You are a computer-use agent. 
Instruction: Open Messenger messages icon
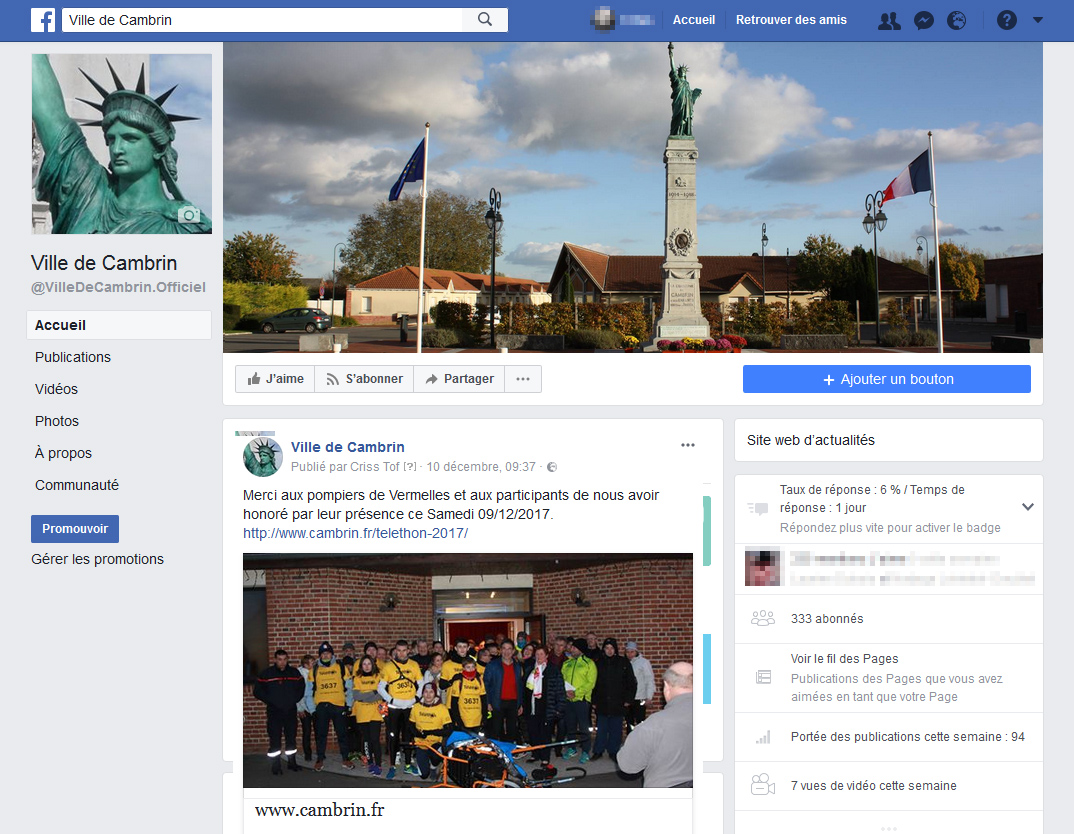click(923, 21)
